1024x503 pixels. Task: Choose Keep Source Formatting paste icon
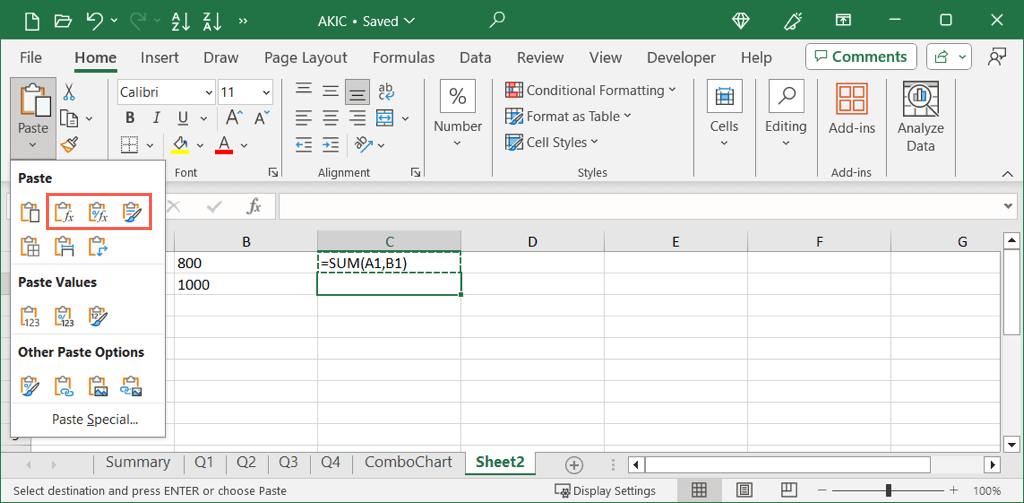pos(133,212)
